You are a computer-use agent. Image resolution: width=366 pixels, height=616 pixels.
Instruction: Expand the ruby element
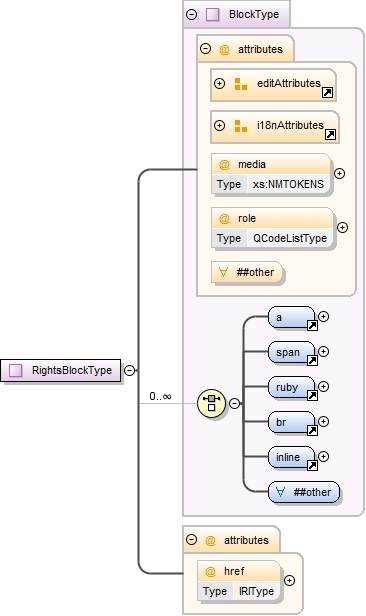point(323,387)
